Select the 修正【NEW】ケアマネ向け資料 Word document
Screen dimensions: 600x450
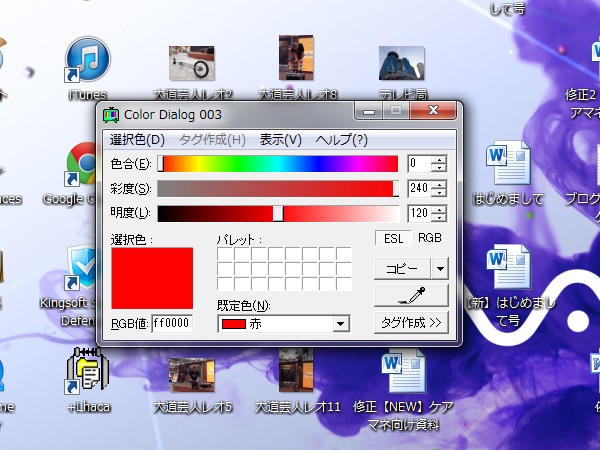403,371
